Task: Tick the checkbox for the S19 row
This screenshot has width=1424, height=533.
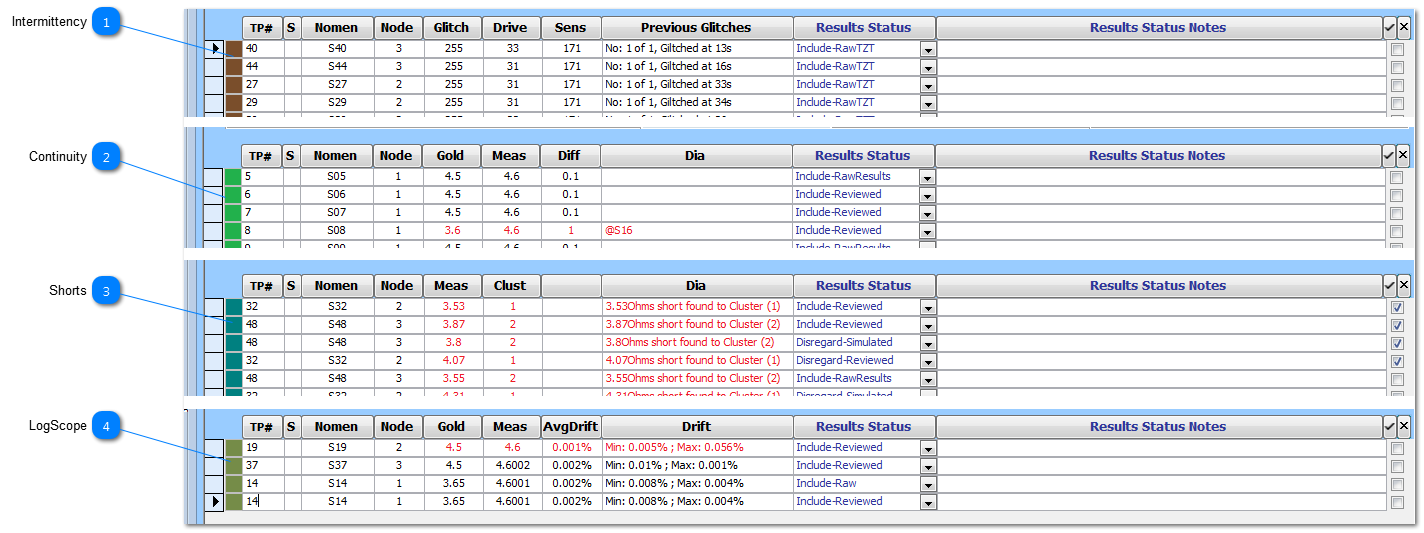Action: coord(1397,448)
